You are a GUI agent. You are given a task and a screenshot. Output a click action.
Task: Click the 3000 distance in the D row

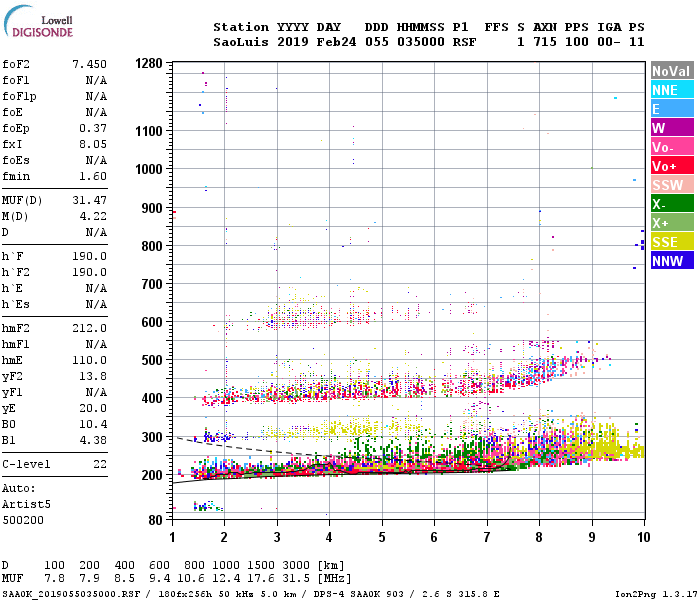coord(296,566)
